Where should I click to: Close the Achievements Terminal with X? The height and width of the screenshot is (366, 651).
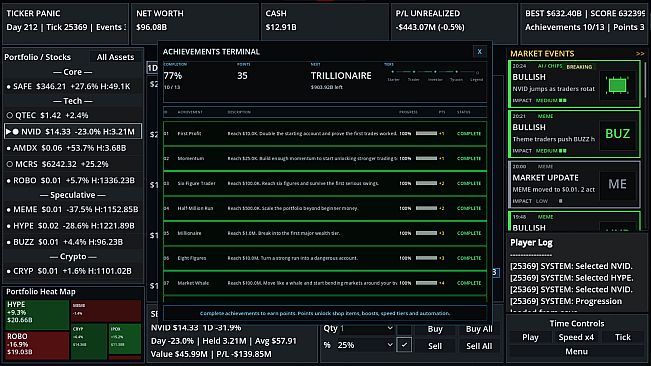click(x=480, y=51)
